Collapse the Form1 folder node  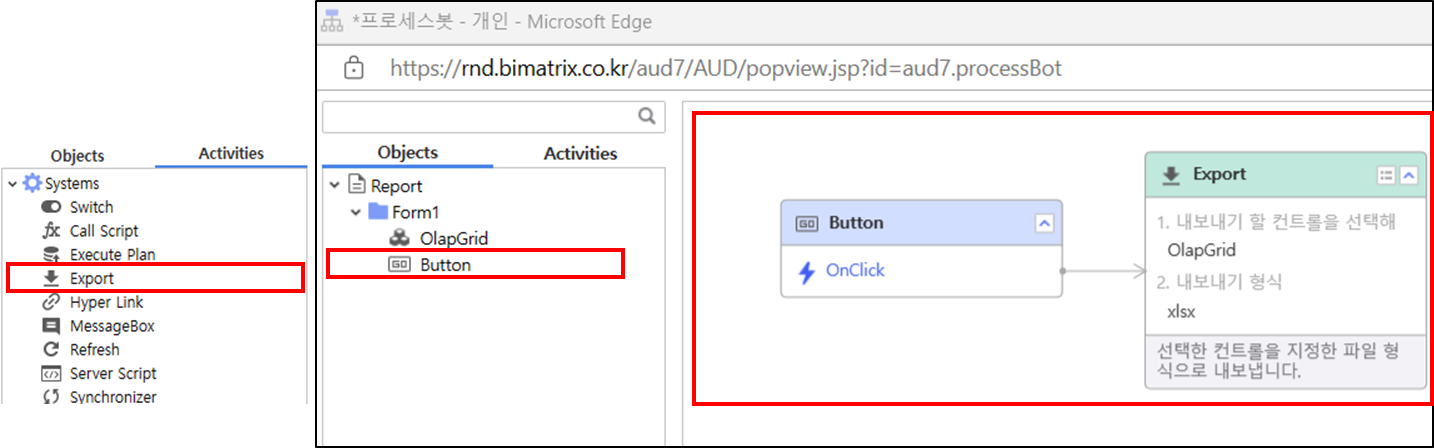click(x=355, y=212)
